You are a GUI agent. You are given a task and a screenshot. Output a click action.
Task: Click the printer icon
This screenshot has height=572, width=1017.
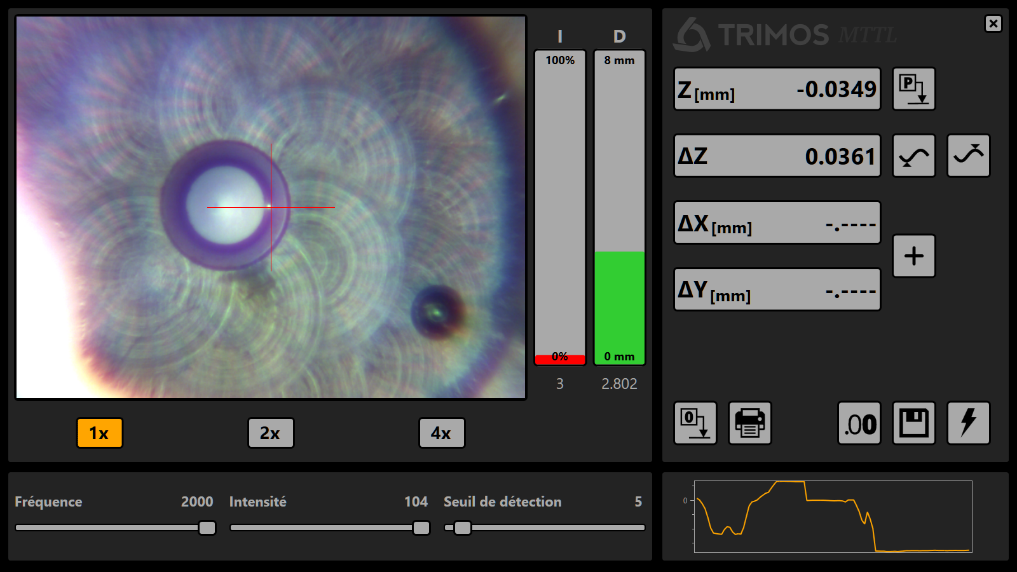pyautogui.click(x=750, y=423)
